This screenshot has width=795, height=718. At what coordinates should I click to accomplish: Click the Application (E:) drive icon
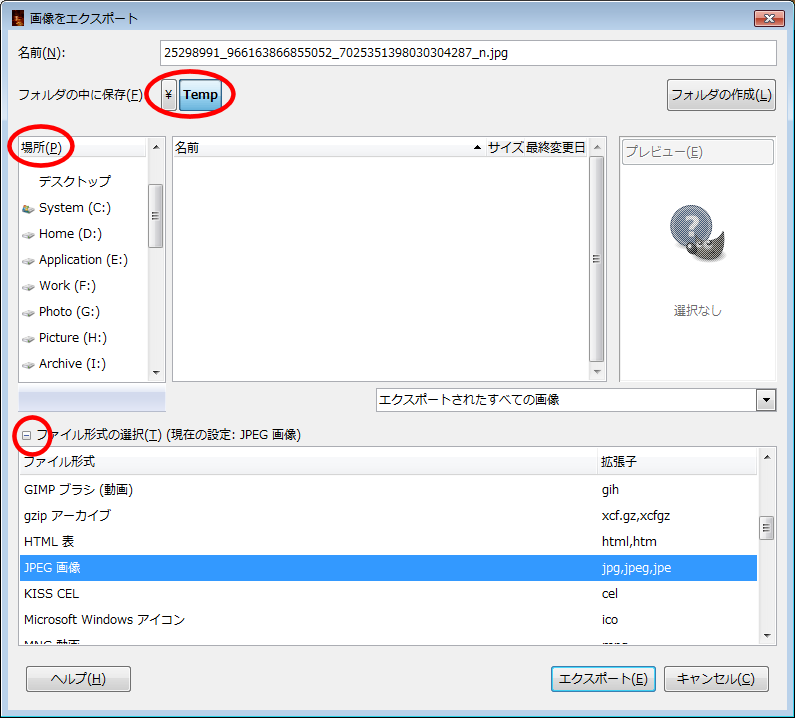[28, 260]
